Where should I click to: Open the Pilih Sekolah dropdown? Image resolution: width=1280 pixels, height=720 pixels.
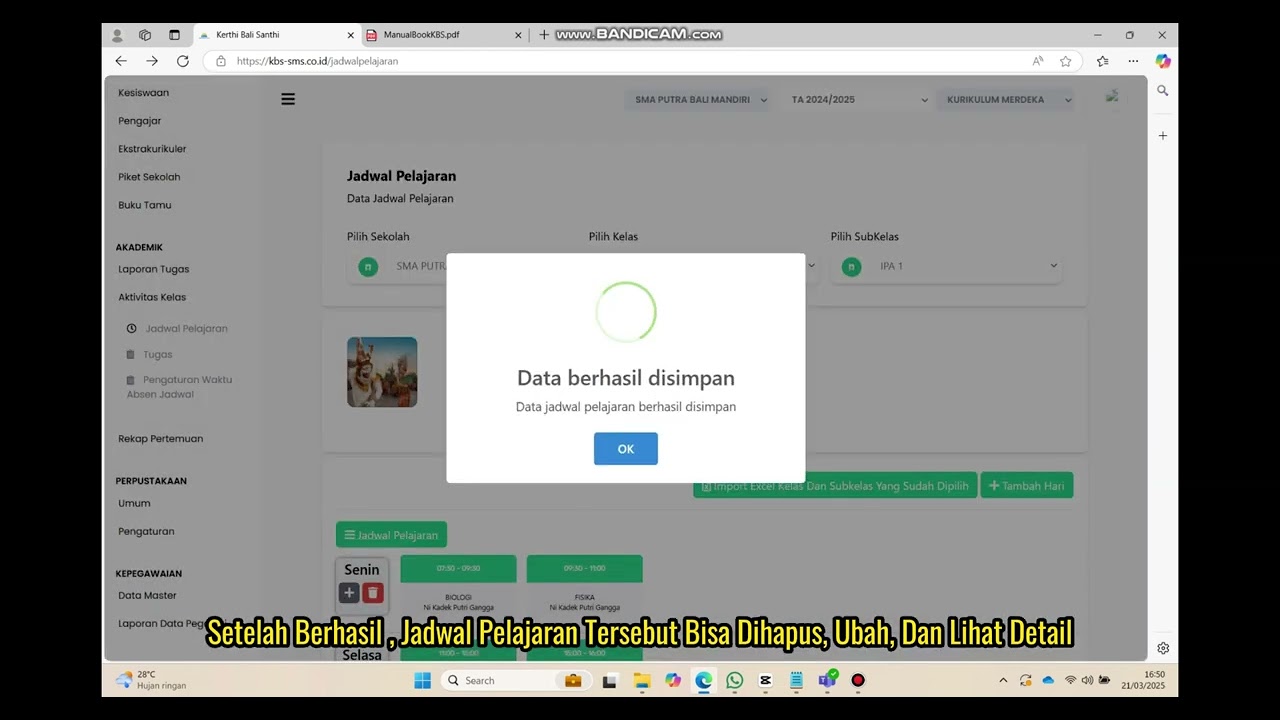(x=397, y=266)
